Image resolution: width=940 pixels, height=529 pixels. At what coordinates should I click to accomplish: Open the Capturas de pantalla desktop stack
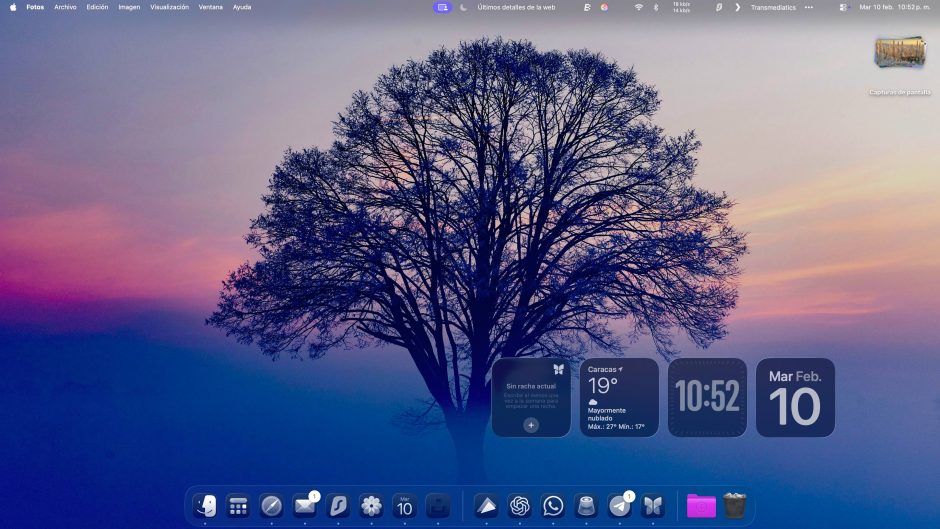[x=900, y=53]
